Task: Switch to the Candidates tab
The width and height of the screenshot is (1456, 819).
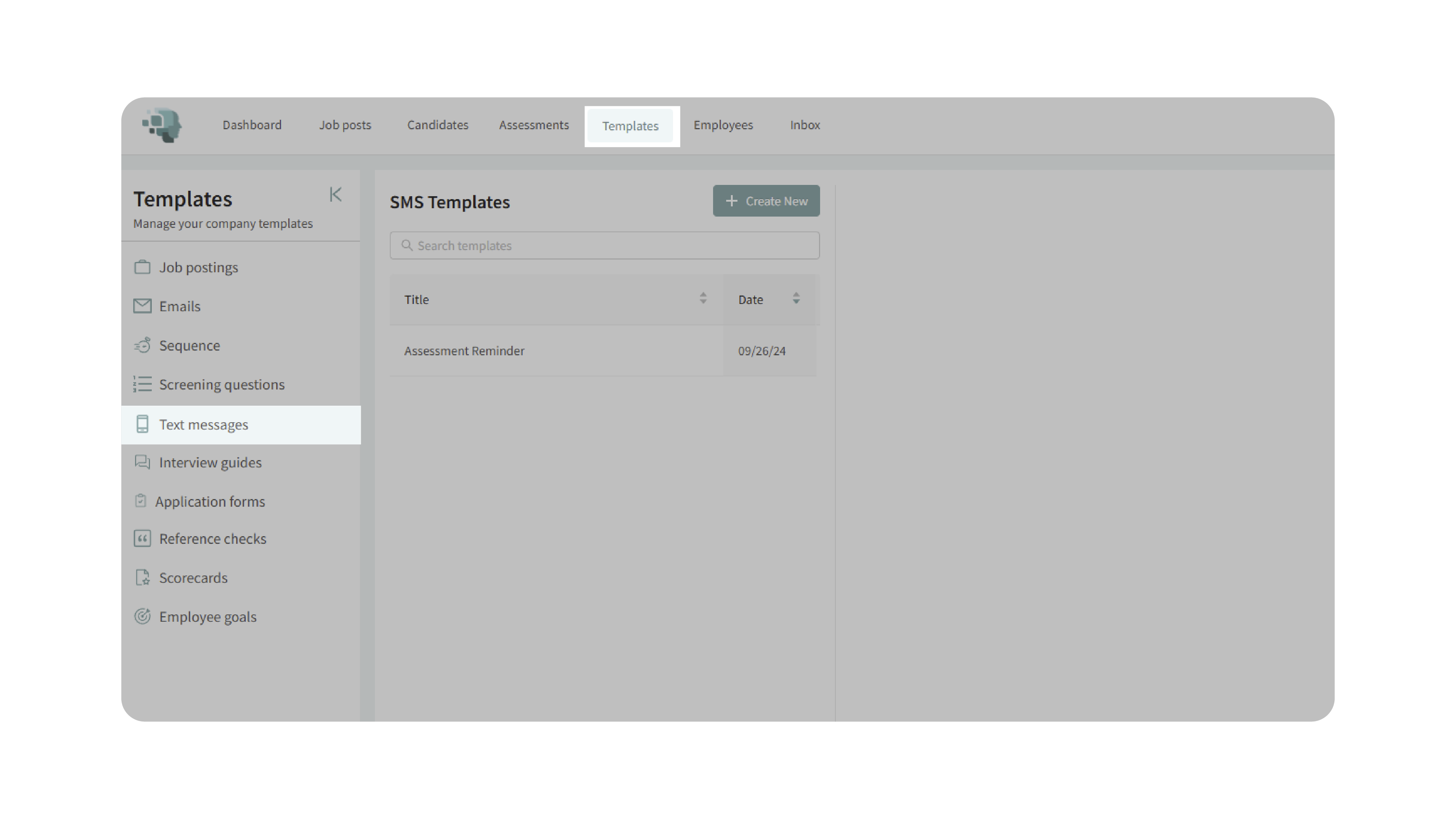Action: [438, 125]
